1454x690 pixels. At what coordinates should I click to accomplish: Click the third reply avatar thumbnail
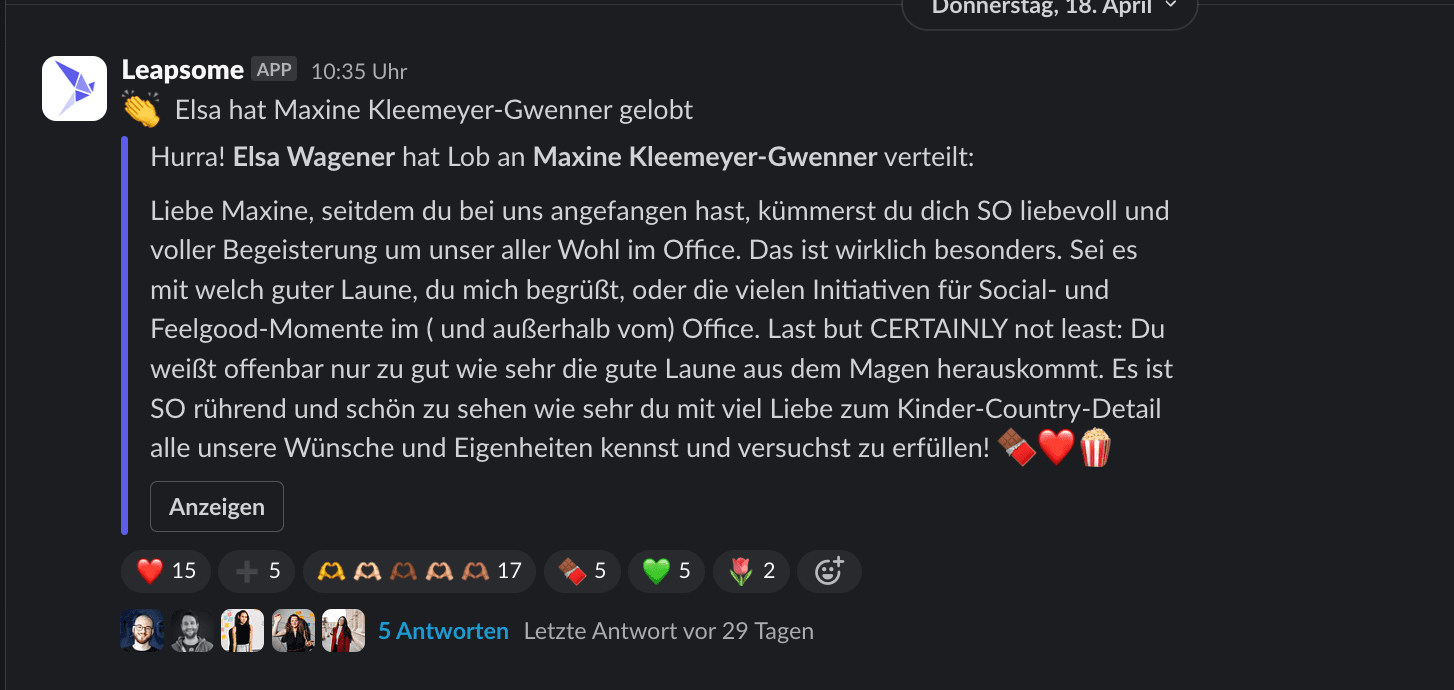[x=242, y=631]
